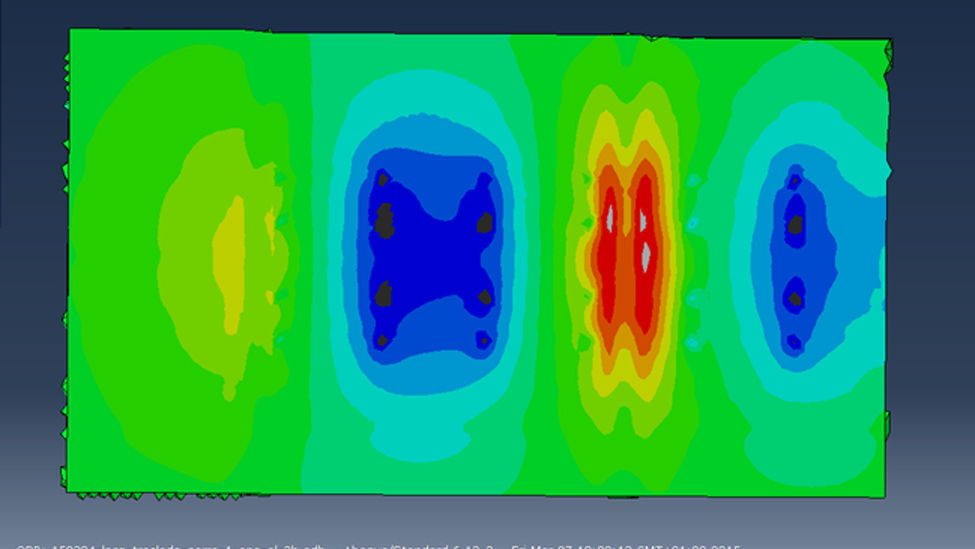The image size is (975, 549).
Task: Click the bottom-left corner of the plate
Action: click(x=69, y=489)
